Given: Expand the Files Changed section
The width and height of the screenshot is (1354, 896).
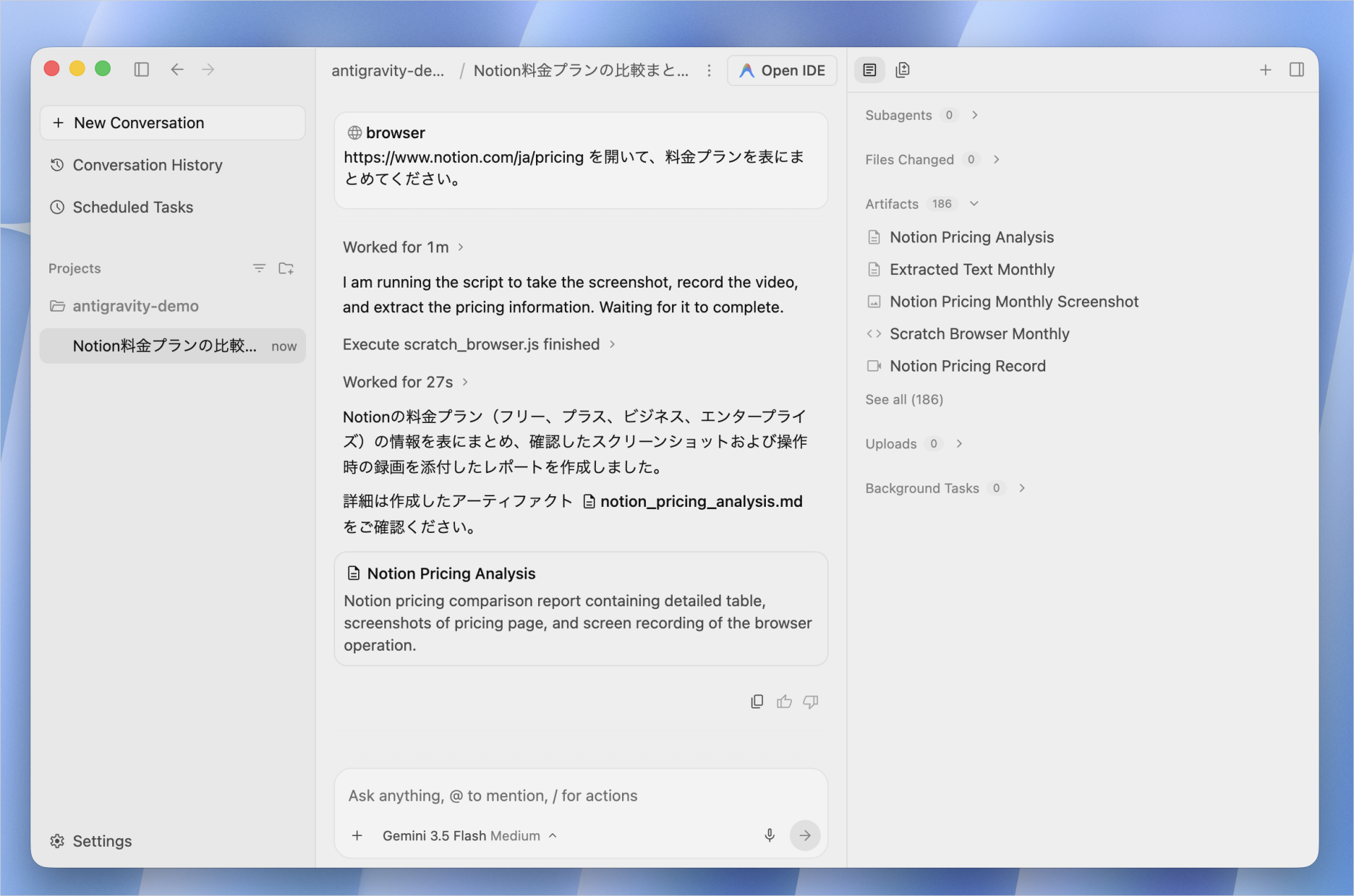Looking at the screenshot, I should (x=932, y=159).
